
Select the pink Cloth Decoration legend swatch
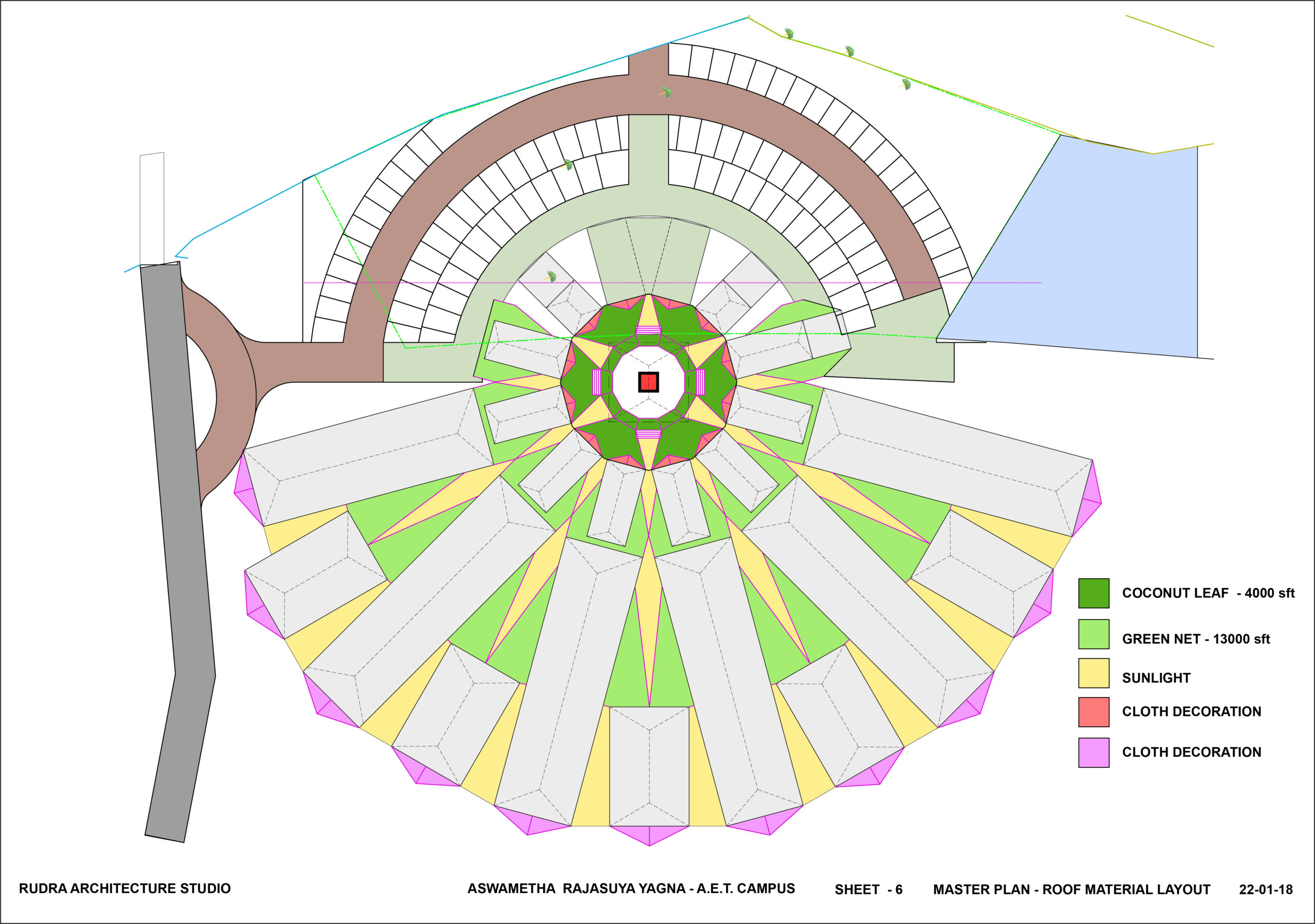(1094, 753)
